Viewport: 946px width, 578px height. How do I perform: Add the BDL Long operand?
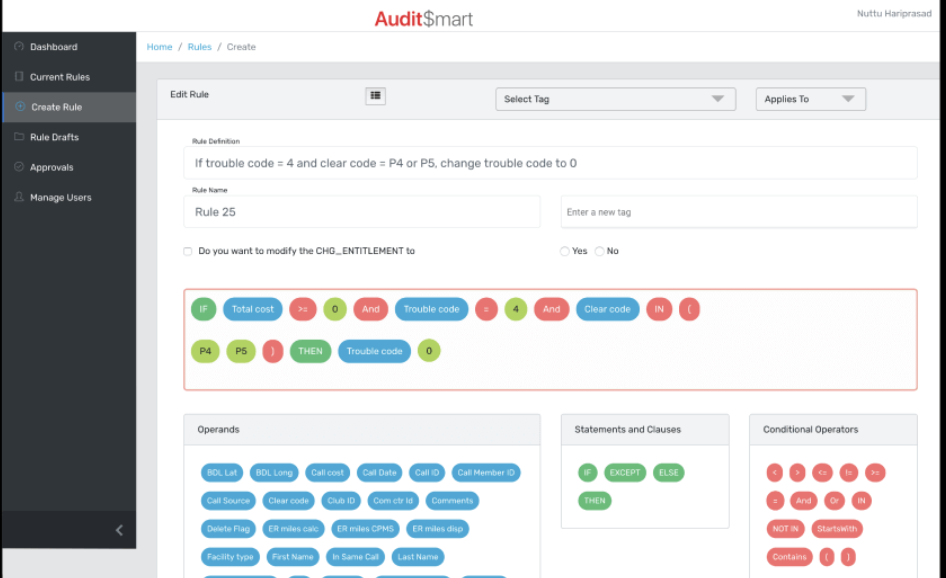click(x=274, y=472)
